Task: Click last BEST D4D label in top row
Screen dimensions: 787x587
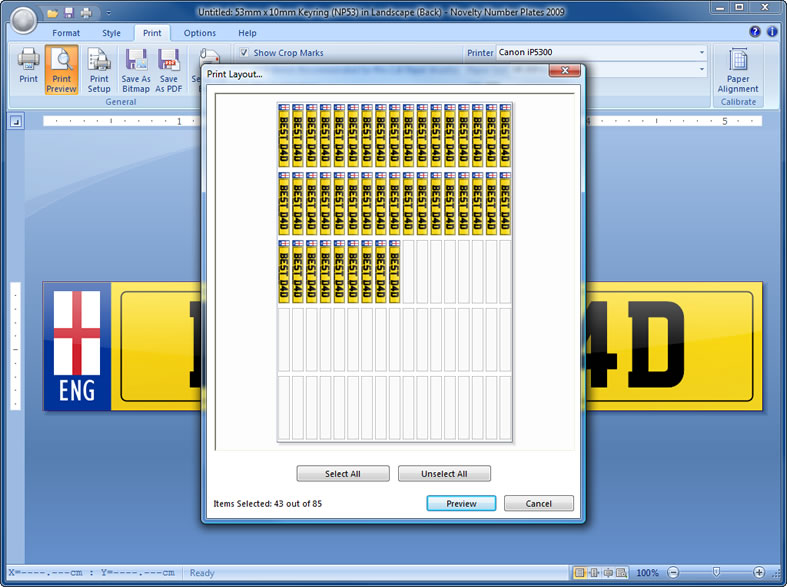Action: point(505,135)
